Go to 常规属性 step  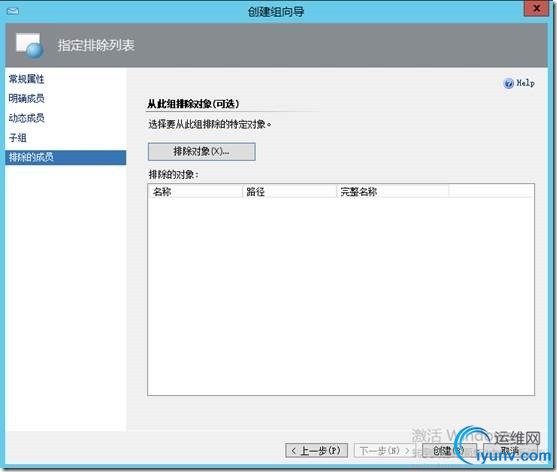coord(27,79)
